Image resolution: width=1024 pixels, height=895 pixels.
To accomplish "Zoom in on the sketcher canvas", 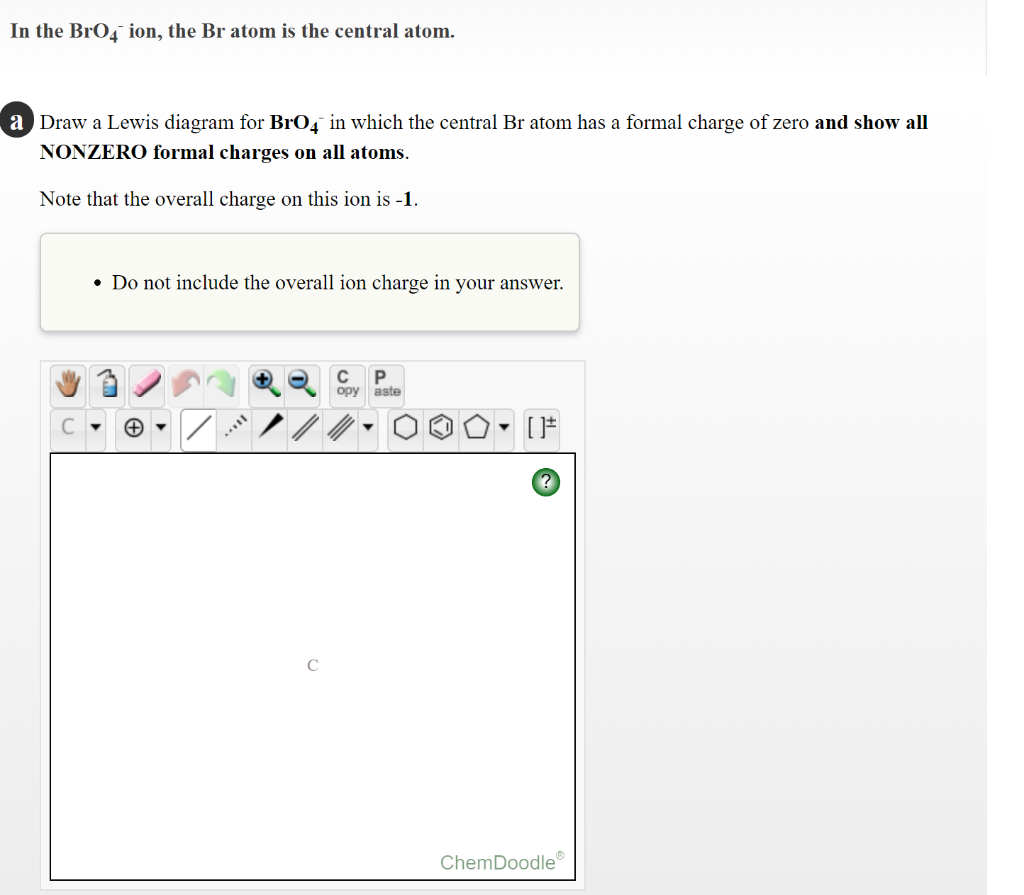I will 263,385.
